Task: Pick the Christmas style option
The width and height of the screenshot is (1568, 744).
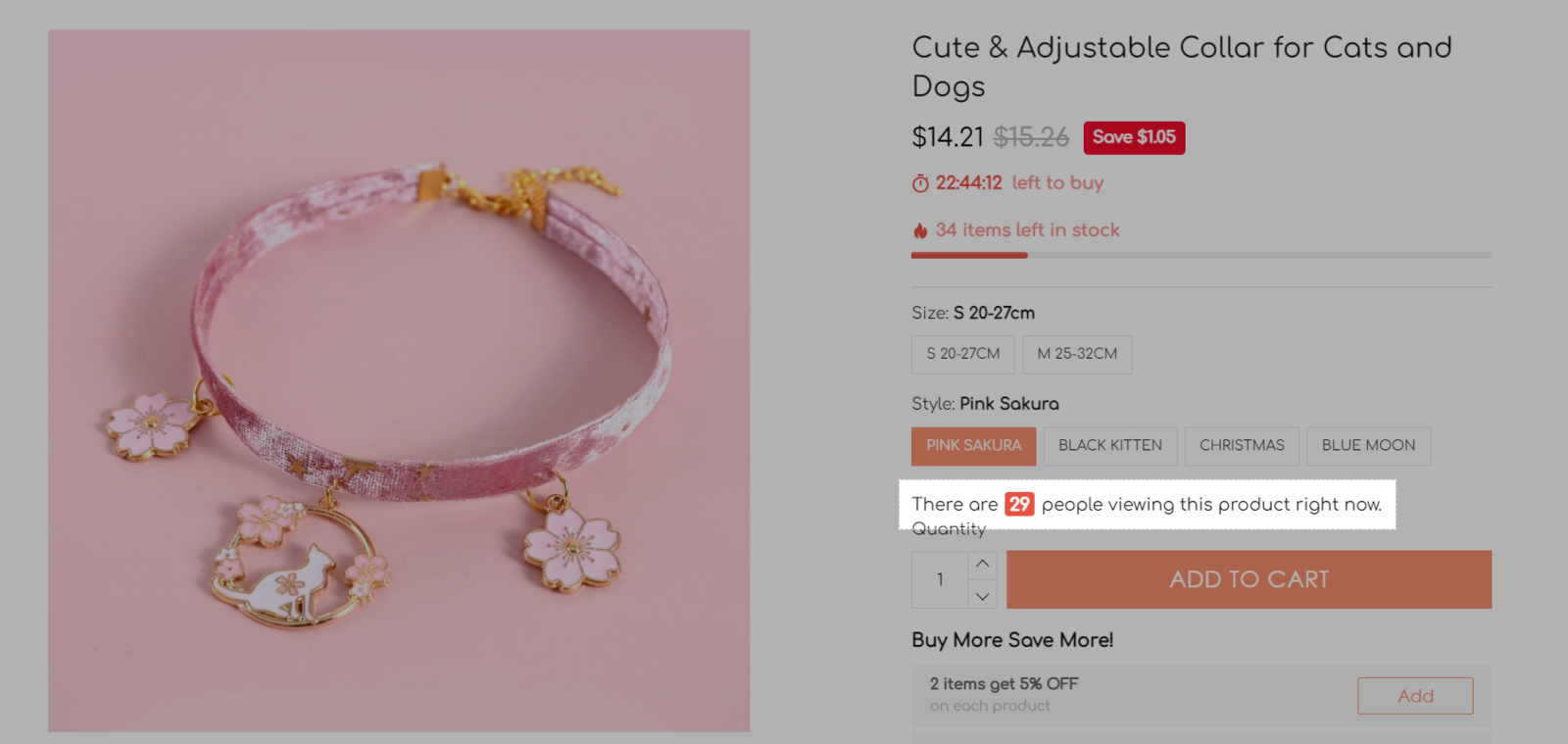Action: 1241,446
